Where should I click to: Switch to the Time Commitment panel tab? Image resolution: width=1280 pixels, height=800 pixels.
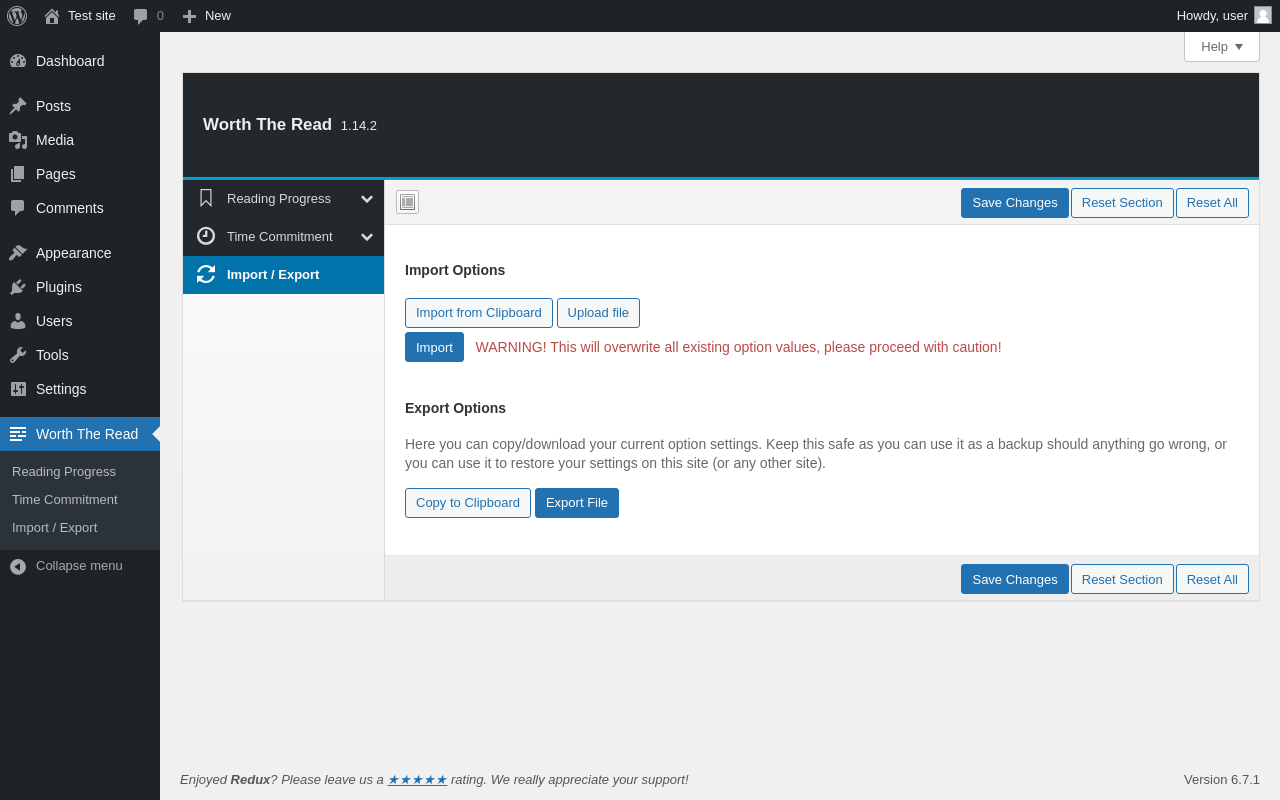[x=283, y=237]
